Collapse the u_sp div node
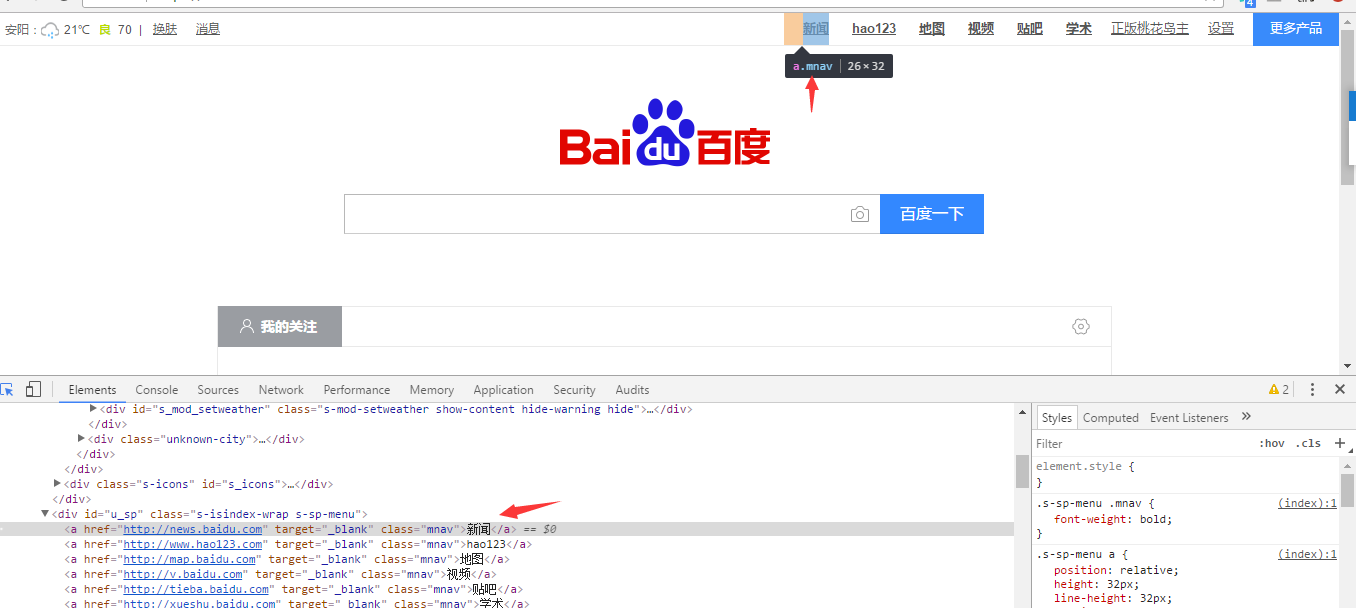The image size is (1356, 608). coord(45,514)
